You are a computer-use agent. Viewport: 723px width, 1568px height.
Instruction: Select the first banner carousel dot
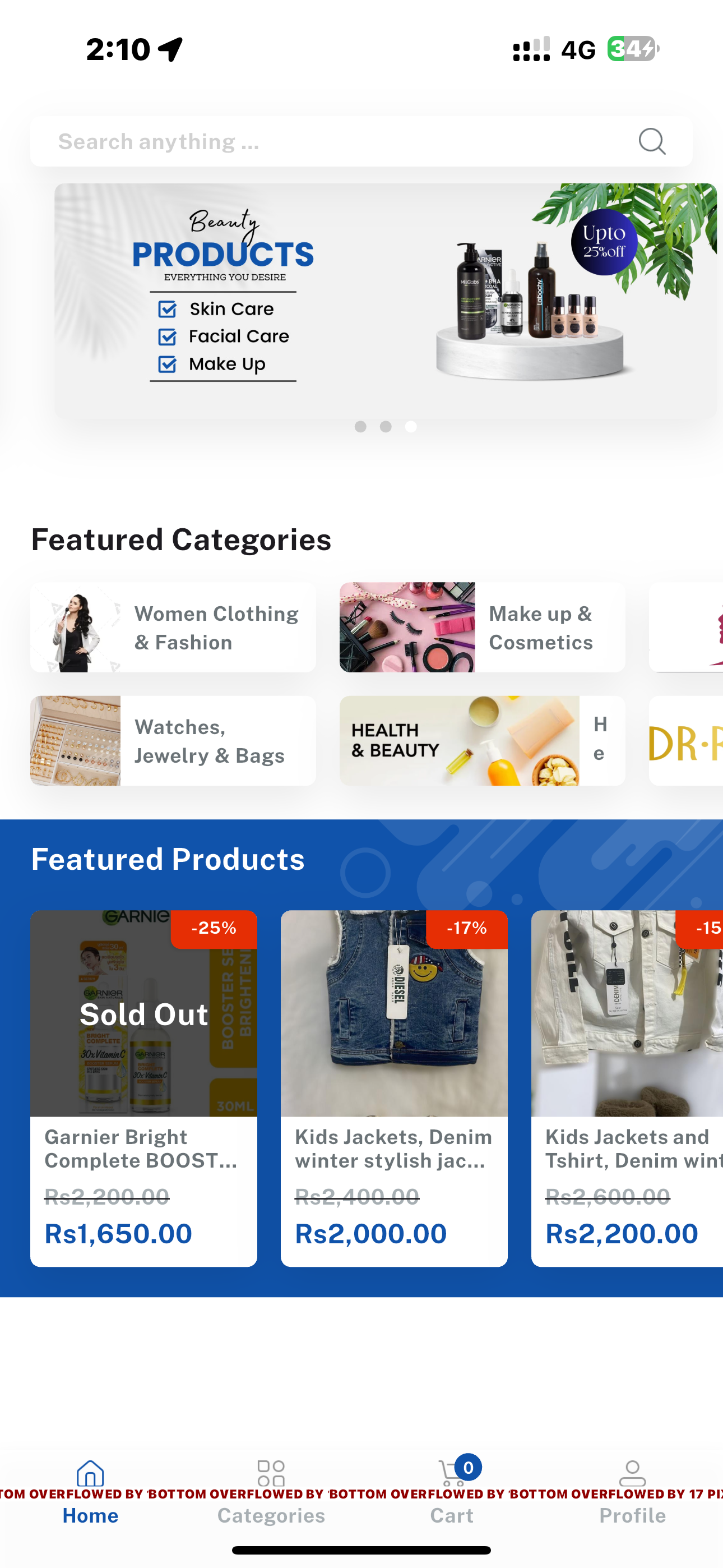(x=360, y=427)
